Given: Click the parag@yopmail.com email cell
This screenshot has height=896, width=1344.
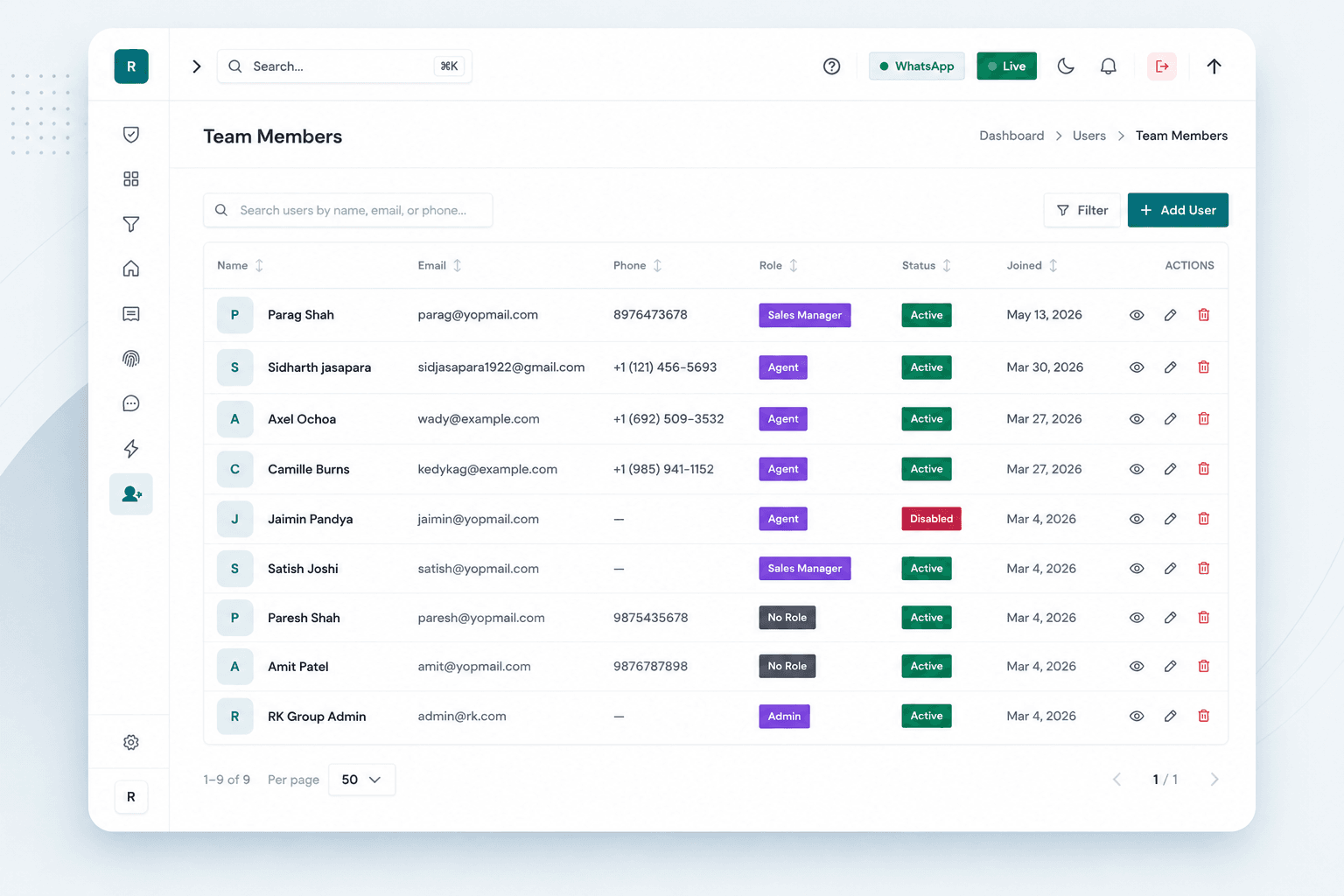Looking at the screenshot, I should click(x=478, y=315).
